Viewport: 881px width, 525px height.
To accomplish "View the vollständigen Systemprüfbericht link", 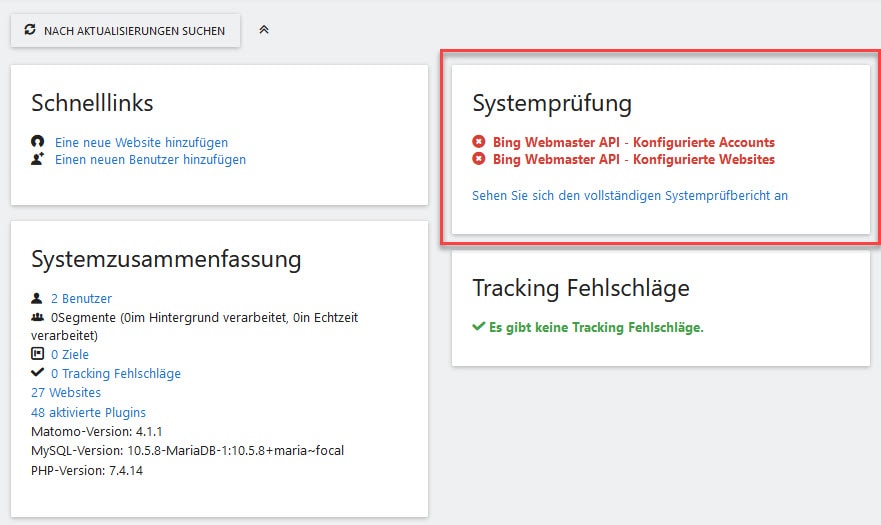I will 630,196.
